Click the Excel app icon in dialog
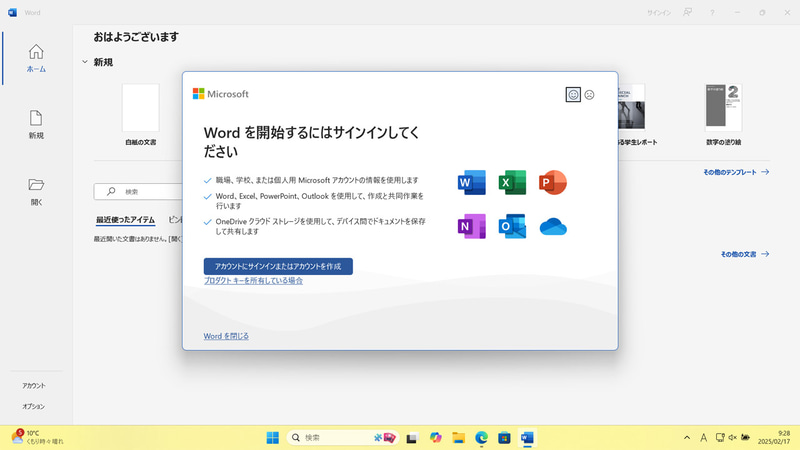Viewport: 800px width, 450px height. tap(512, 183)
